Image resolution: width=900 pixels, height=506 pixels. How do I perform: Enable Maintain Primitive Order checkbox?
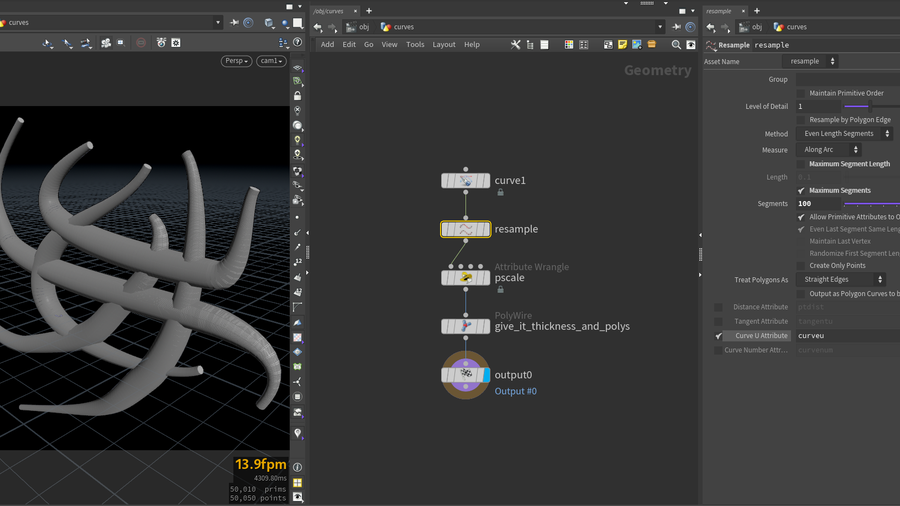click(x=801, y=93)
